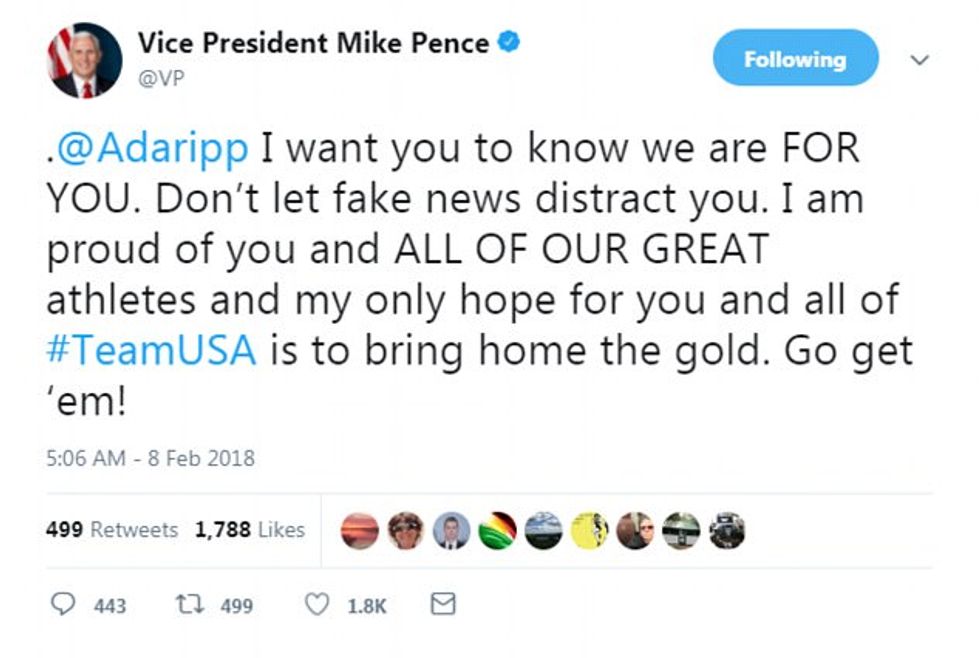Click the @VP handle
The width and height of the screenshot is (980, 658).
[x=161, y=77]
